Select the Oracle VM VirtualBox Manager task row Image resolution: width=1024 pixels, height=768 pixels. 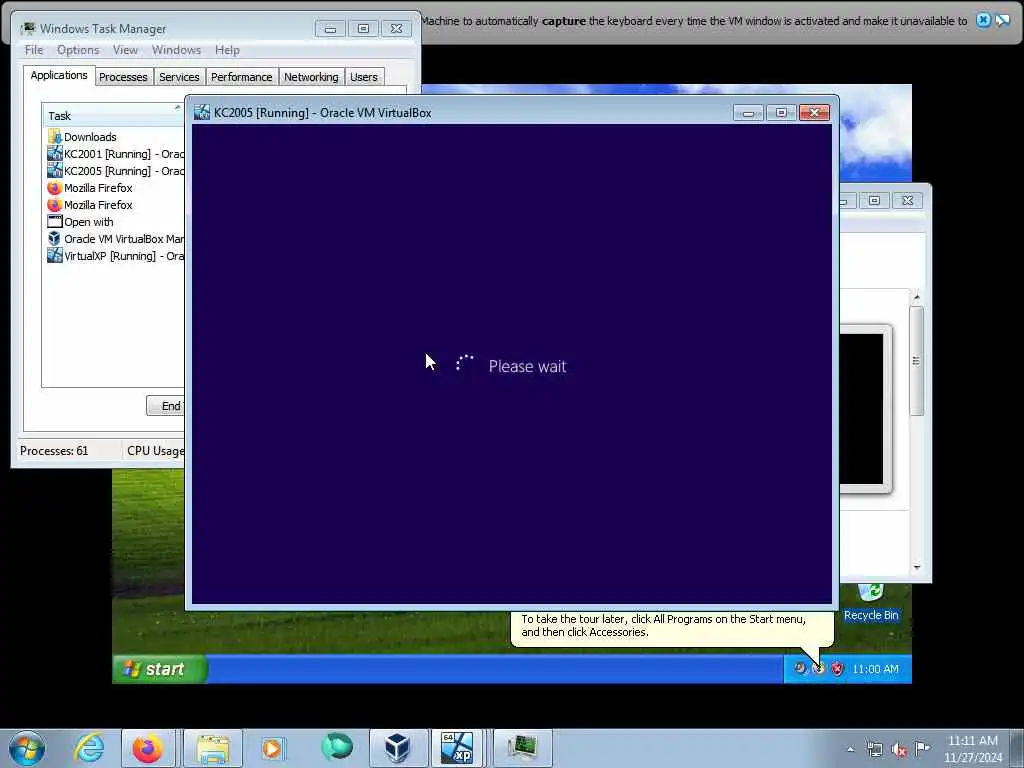tap(114, 239)
